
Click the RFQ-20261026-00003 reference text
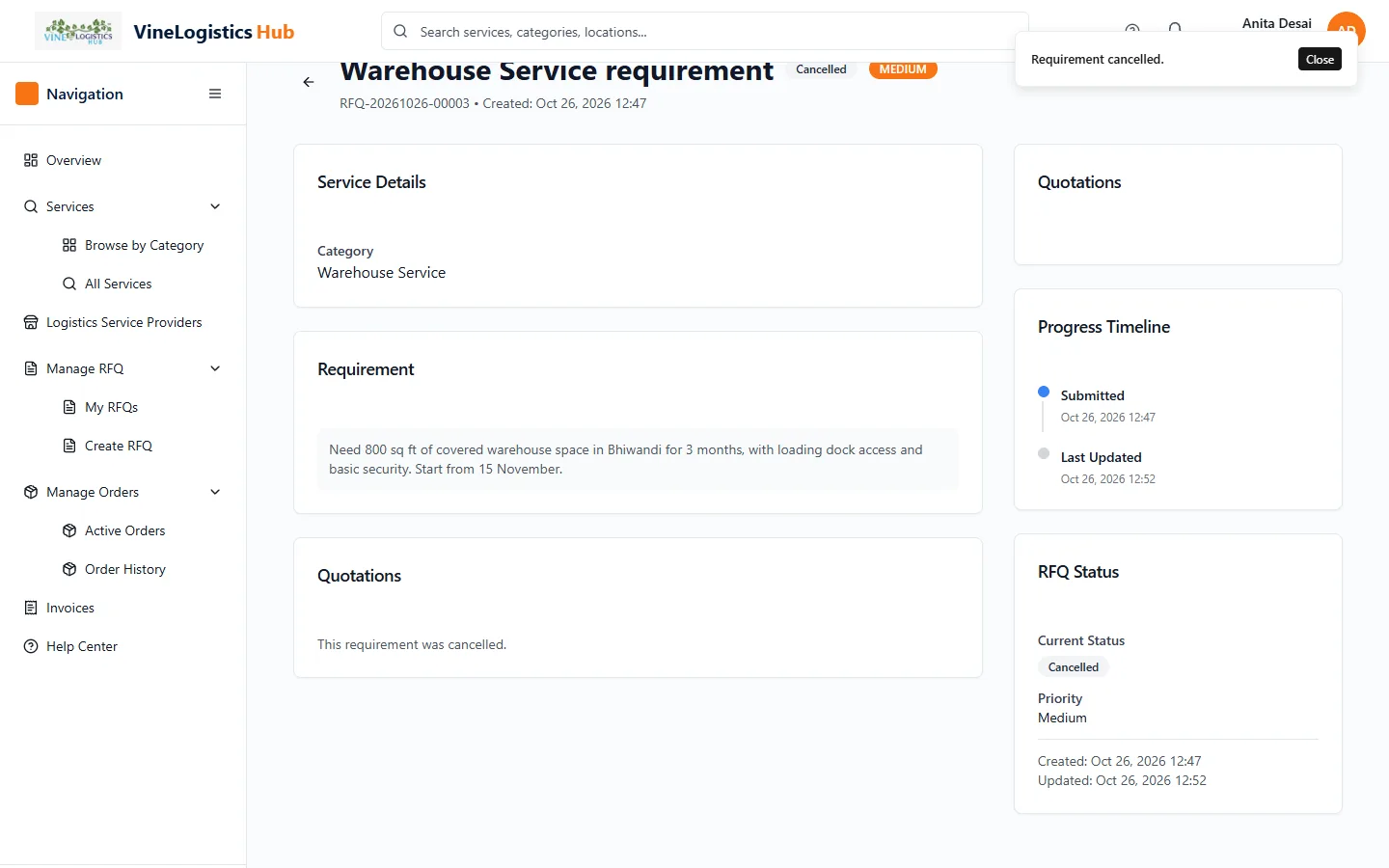point(404,103)
